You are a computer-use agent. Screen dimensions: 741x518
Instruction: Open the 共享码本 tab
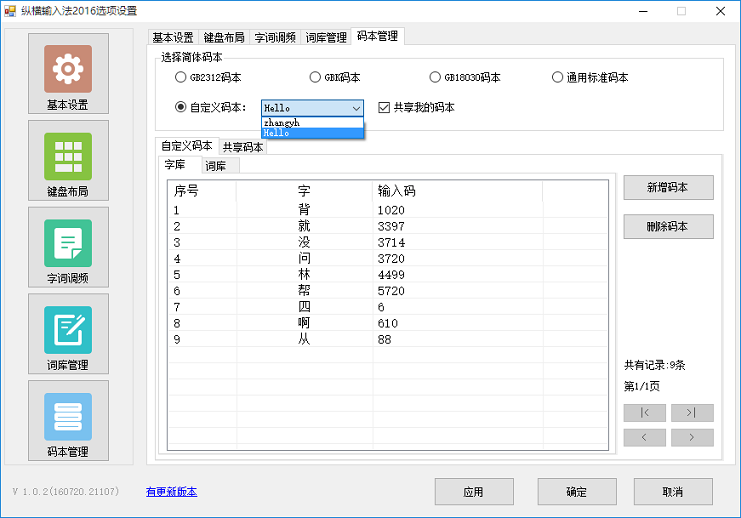coord(243,147)
